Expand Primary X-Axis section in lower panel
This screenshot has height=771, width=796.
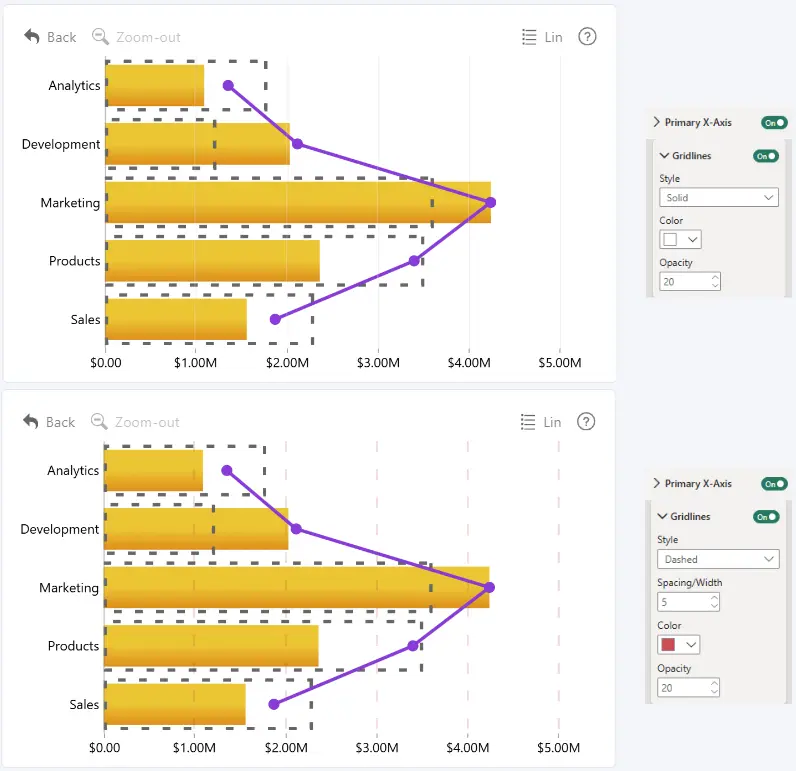pos(656,483)
